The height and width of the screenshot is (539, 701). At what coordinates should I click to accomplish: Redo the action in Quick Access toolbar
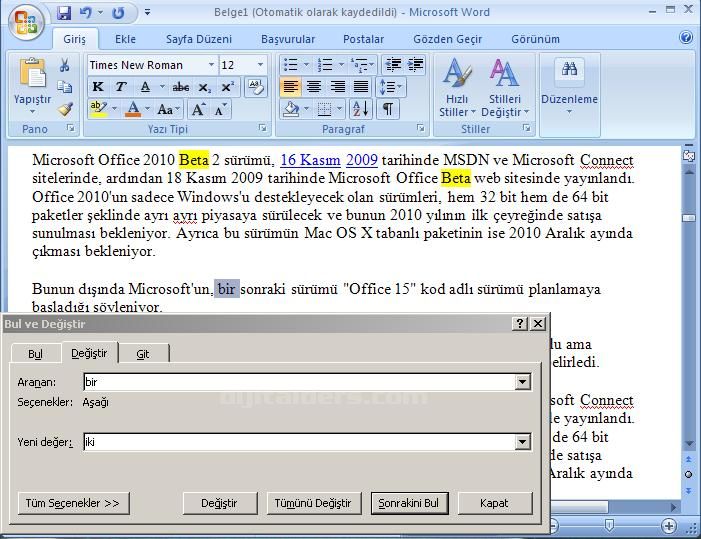pyautogui.click(x=118, y=13)
